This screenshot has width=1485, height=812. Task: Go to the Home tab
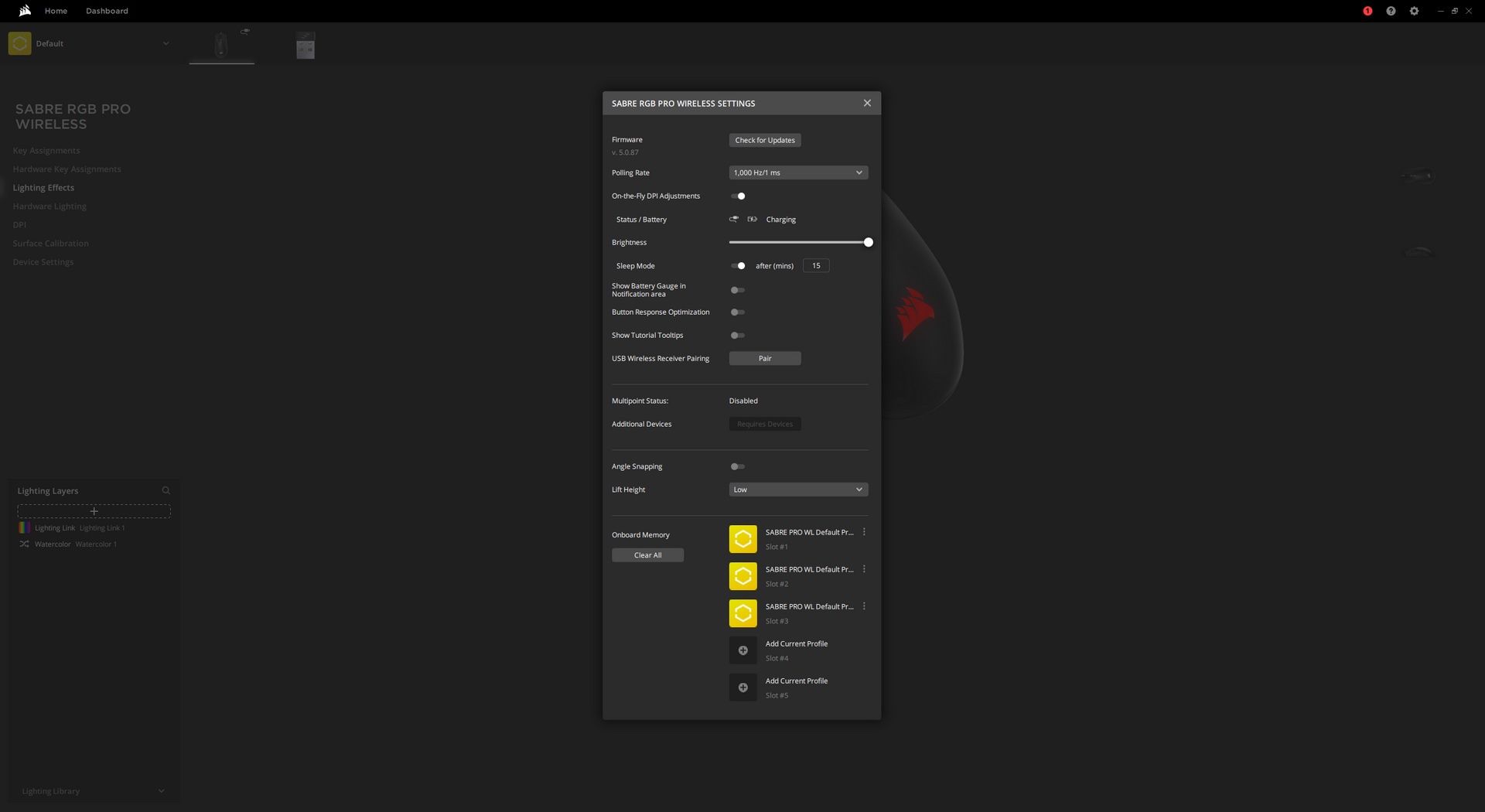click(x=56, y=11)
